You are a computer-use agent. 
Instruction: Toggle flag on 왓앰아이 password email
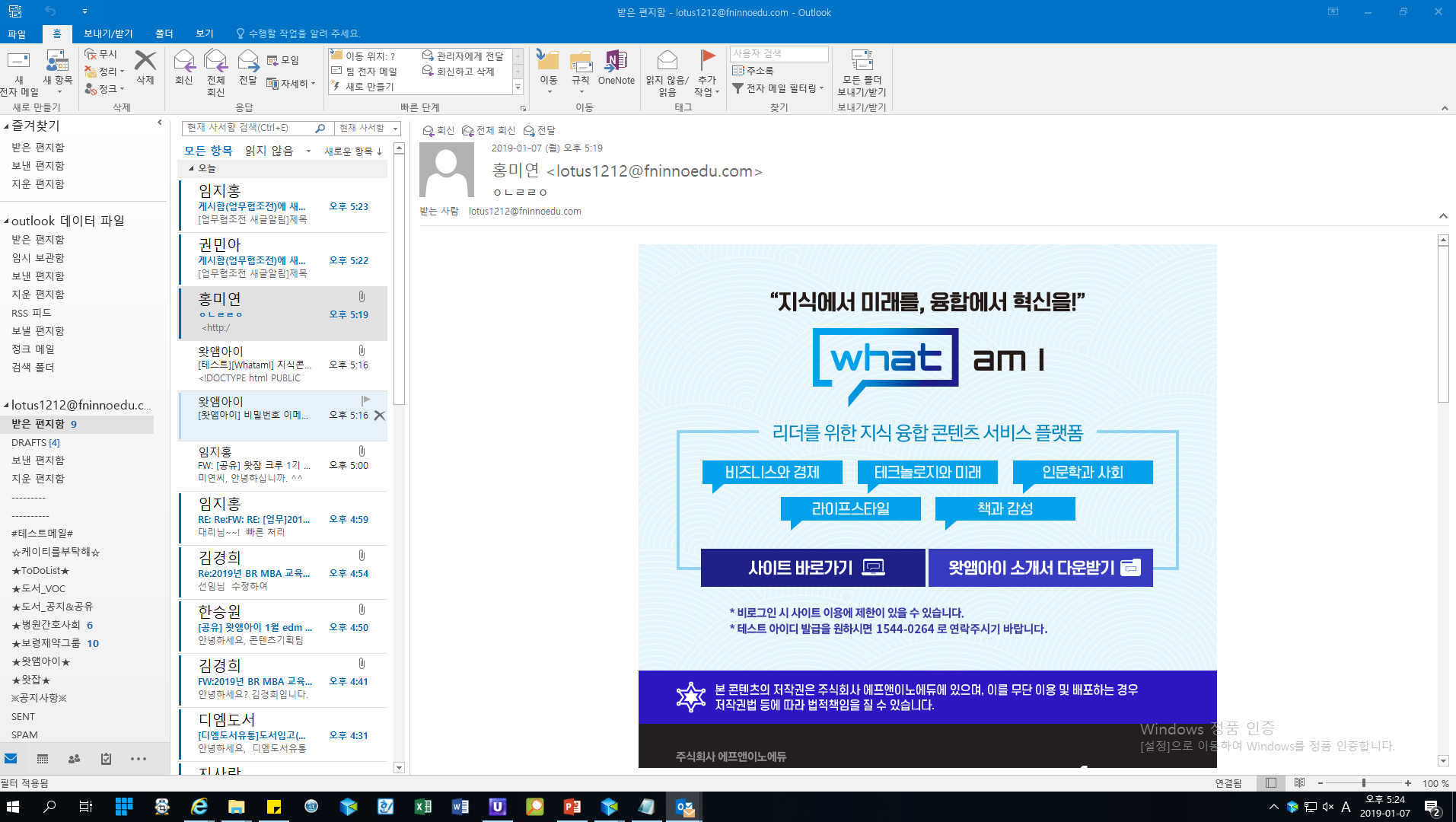point(365,400)
